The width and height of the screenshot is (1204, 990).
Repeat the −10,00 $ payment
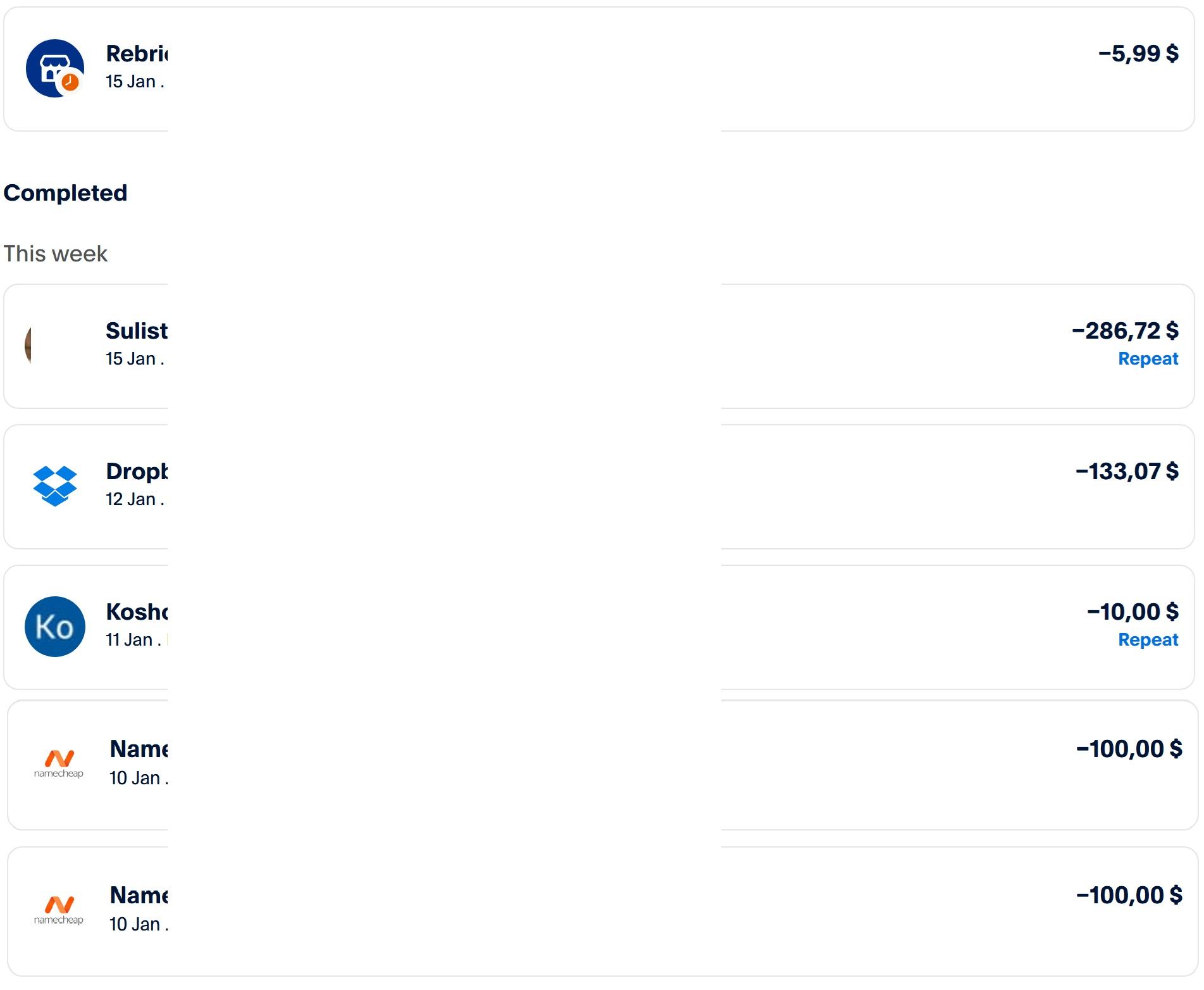[1148, 640]
